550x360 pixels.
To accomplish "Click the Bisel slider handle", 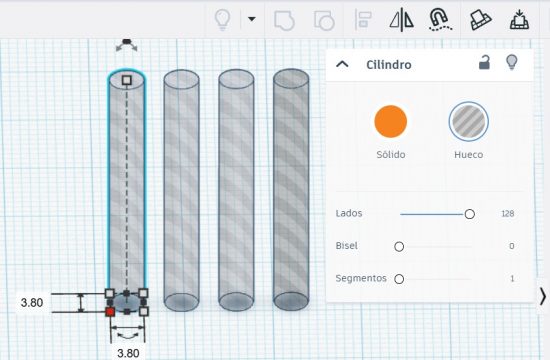I will pyautogui.click(x=399, y=246).
